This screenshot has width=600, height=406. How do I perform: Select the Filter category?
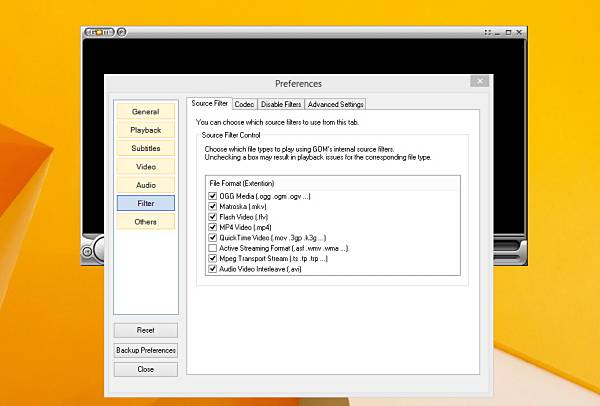145,203
